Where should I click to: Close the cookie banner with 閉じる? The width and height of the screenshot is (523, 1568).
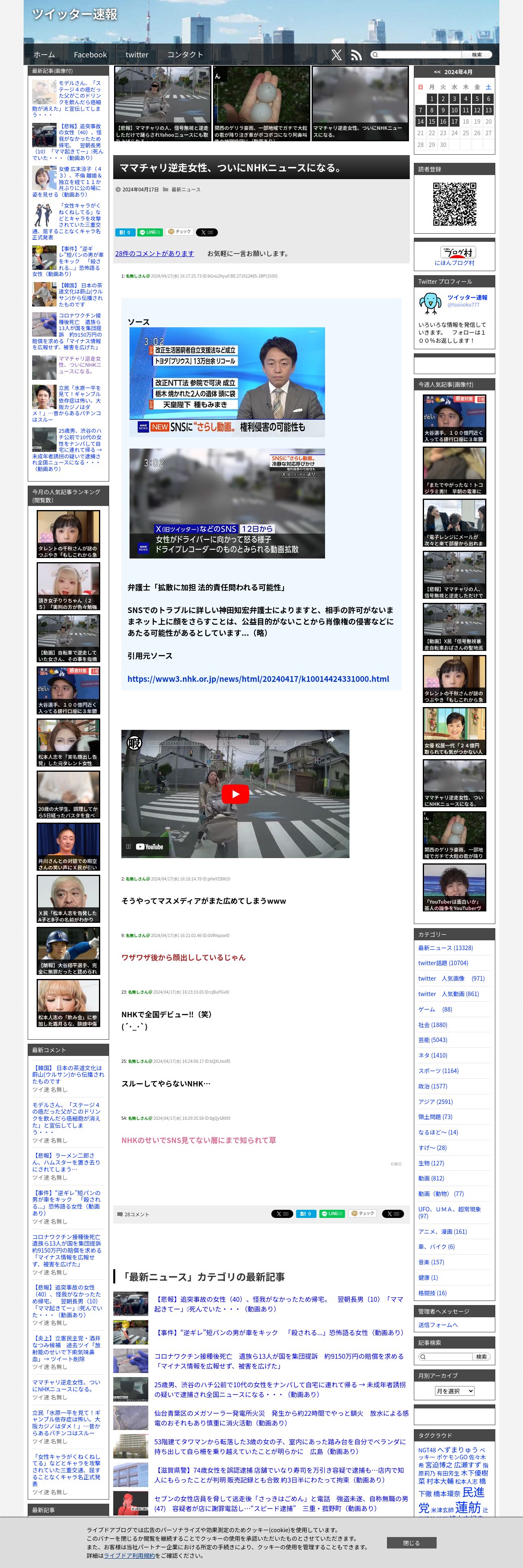coord(411,1543)
